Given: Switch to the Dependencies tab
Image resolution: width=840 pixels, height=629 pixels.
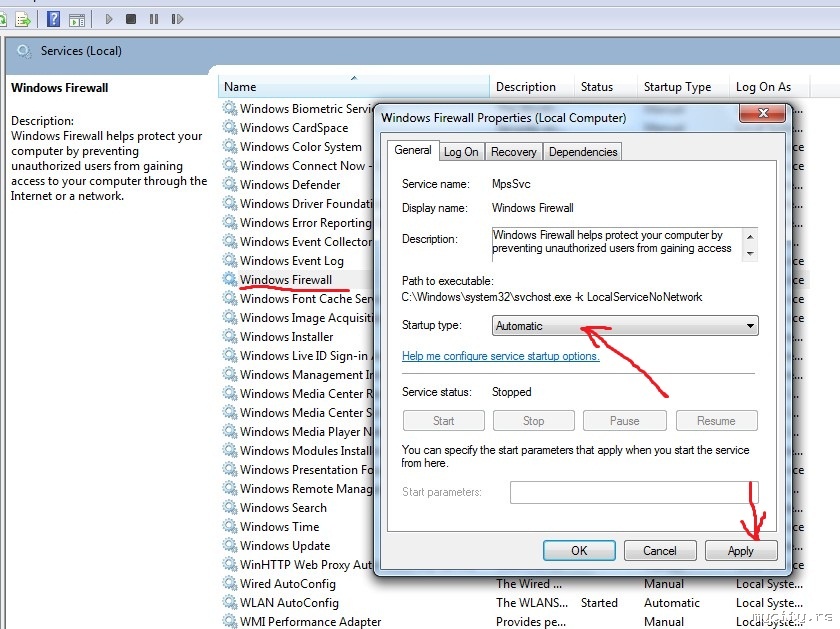Looking at the screenshot, I should 583,152.
